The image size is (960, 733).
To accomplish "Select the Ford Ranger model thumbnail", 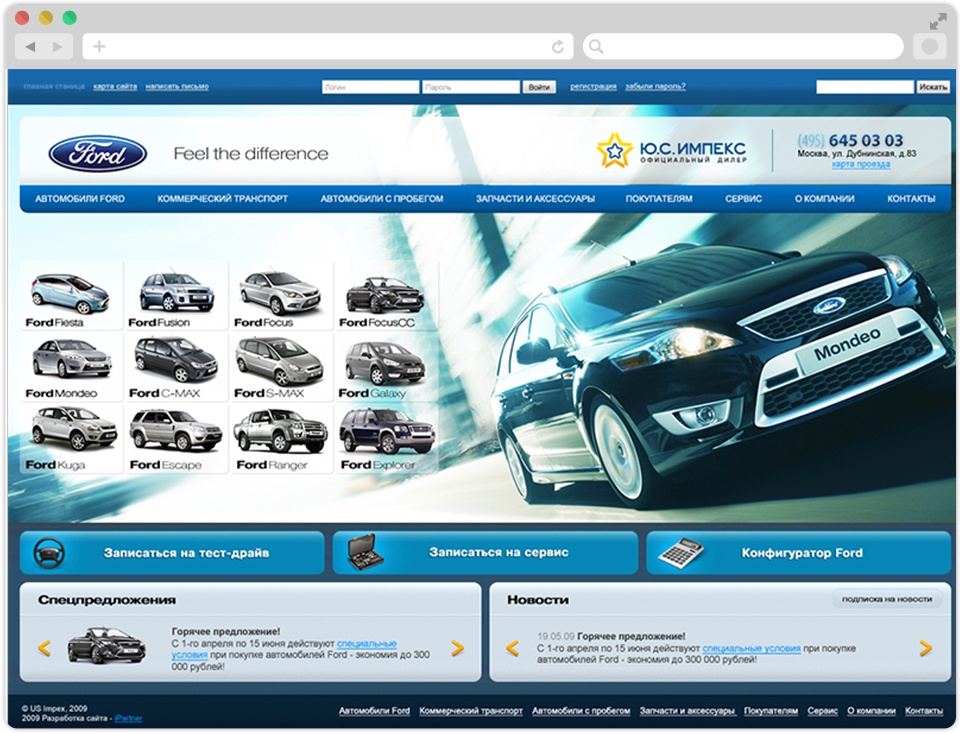I will point(282,439).
